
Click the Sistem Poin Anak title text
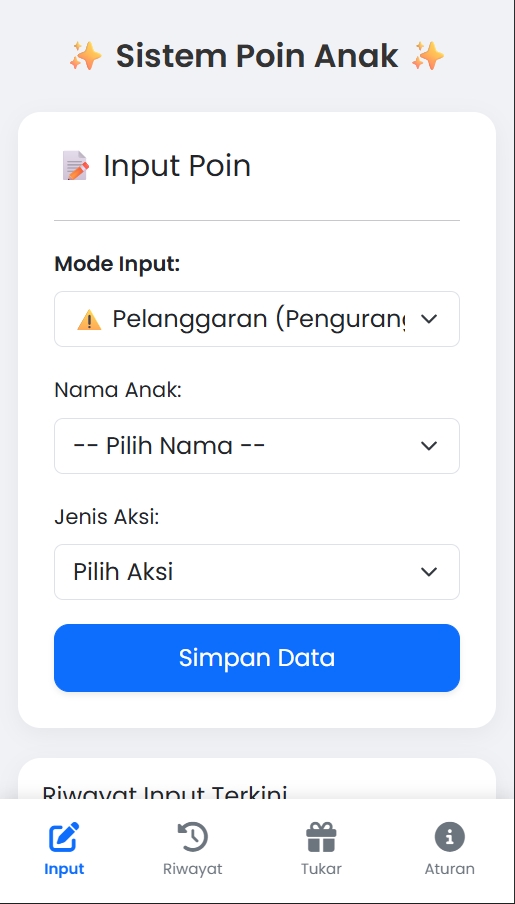(x=257, y=56)
